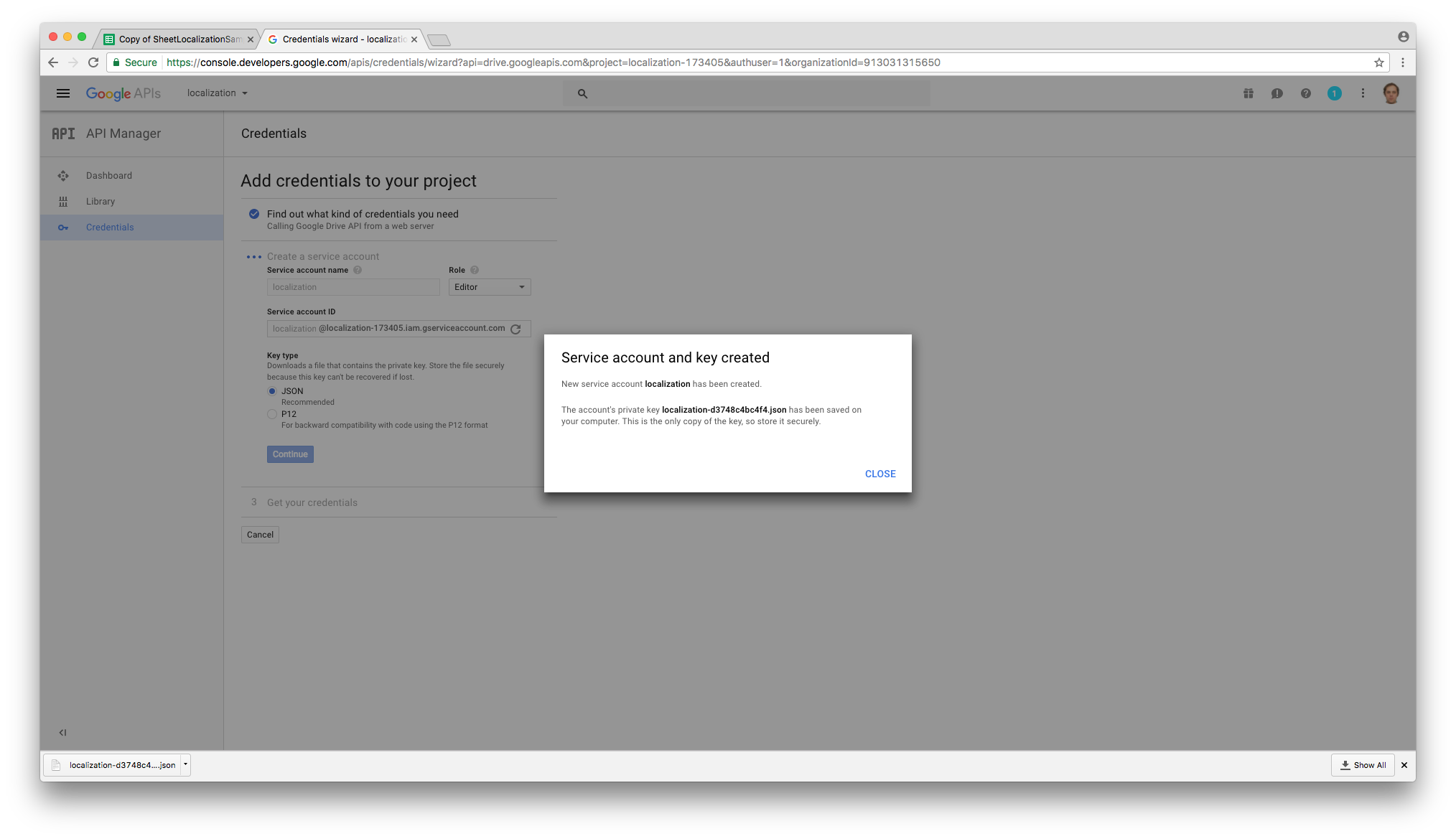Expand the localization project selector
Screen dimensions: 1456x839
pyautogui.click(x=217, y=93)
